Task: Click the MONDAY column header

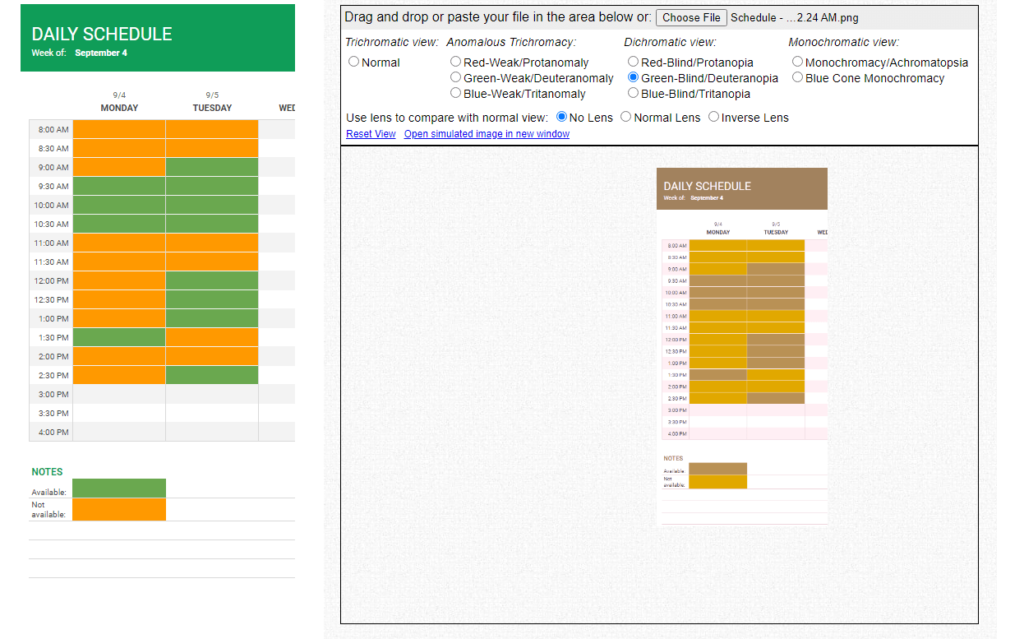Action: click(120, 108)
